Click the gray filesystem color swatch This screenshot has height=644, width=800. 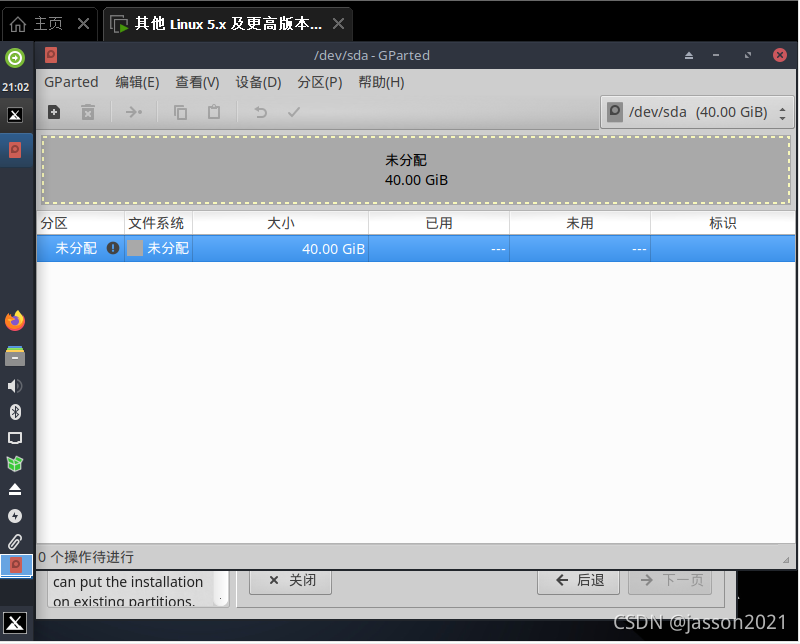point(135,249)
